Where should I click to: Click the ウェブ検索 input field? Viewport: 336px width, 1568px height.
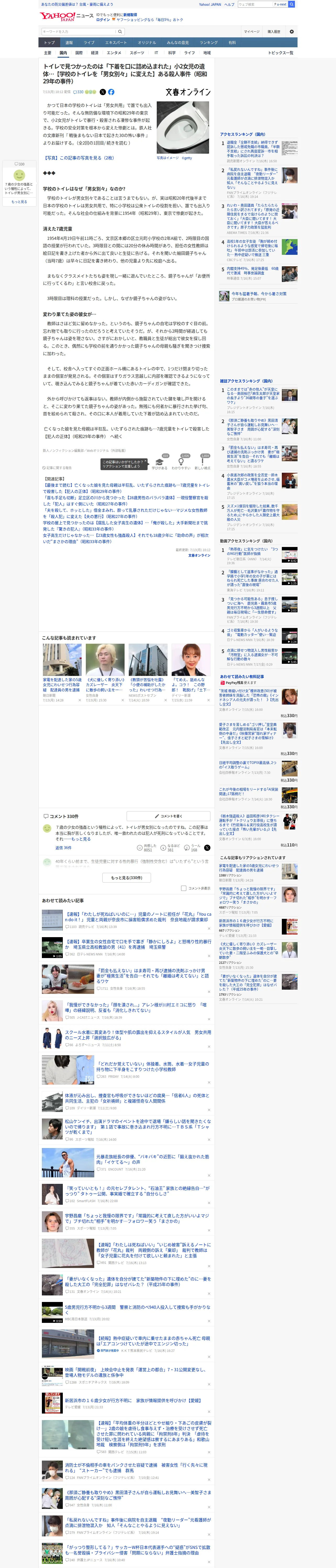(x=255, y=4)
